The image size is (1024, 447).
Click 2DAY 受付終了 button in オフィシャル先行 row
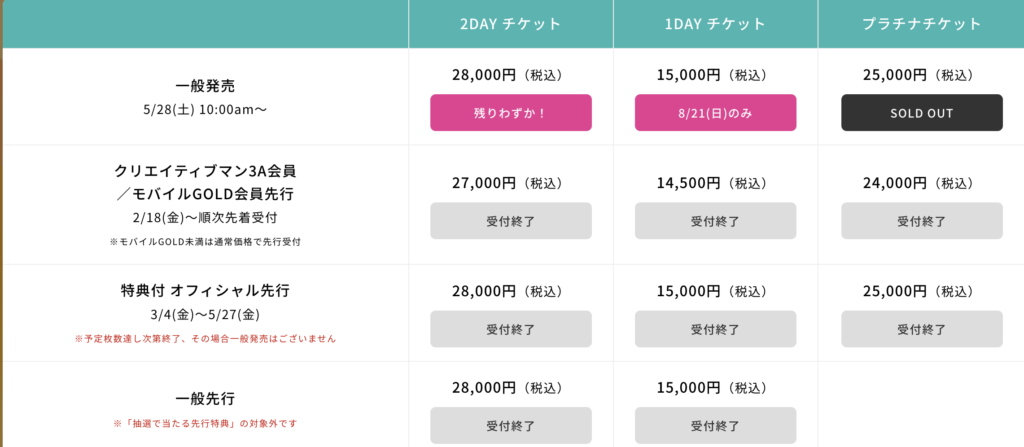click(511, 329)
